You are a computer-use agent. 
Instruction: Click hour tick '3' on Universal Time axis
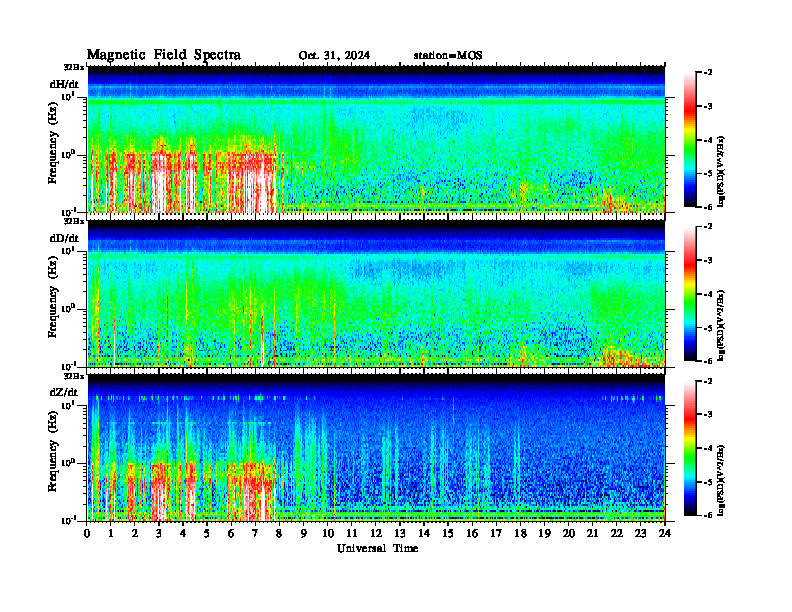pyautogui.click(x=159, y=533)
